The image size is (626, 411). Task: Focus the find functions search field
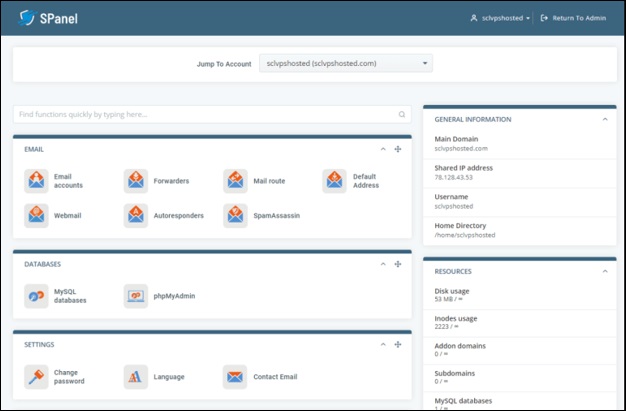[x=212, y=115]
